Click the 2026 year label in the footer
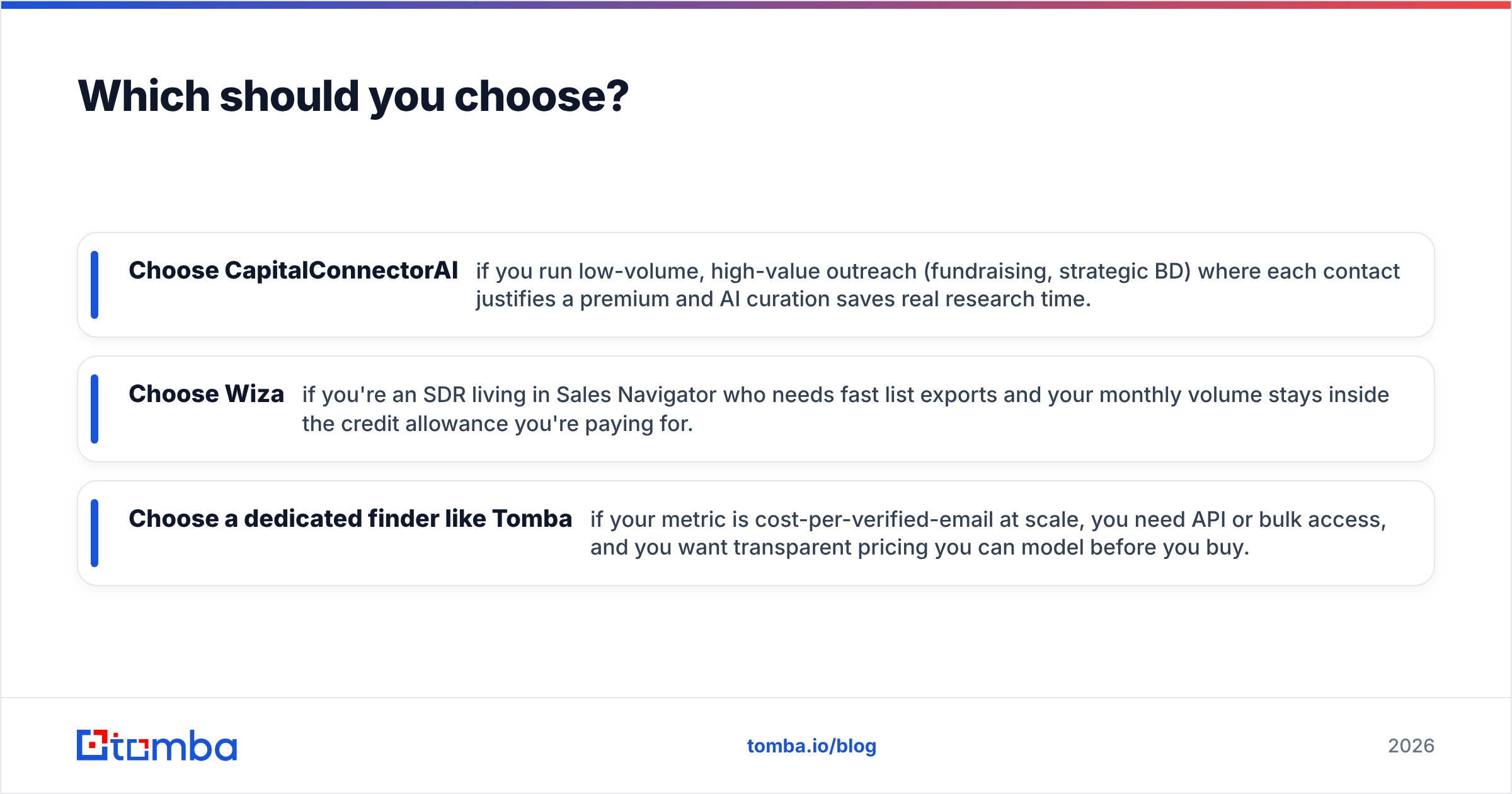Image resolution: width=1512 pixels, height=794 pixels. [x=1411, y=746]
